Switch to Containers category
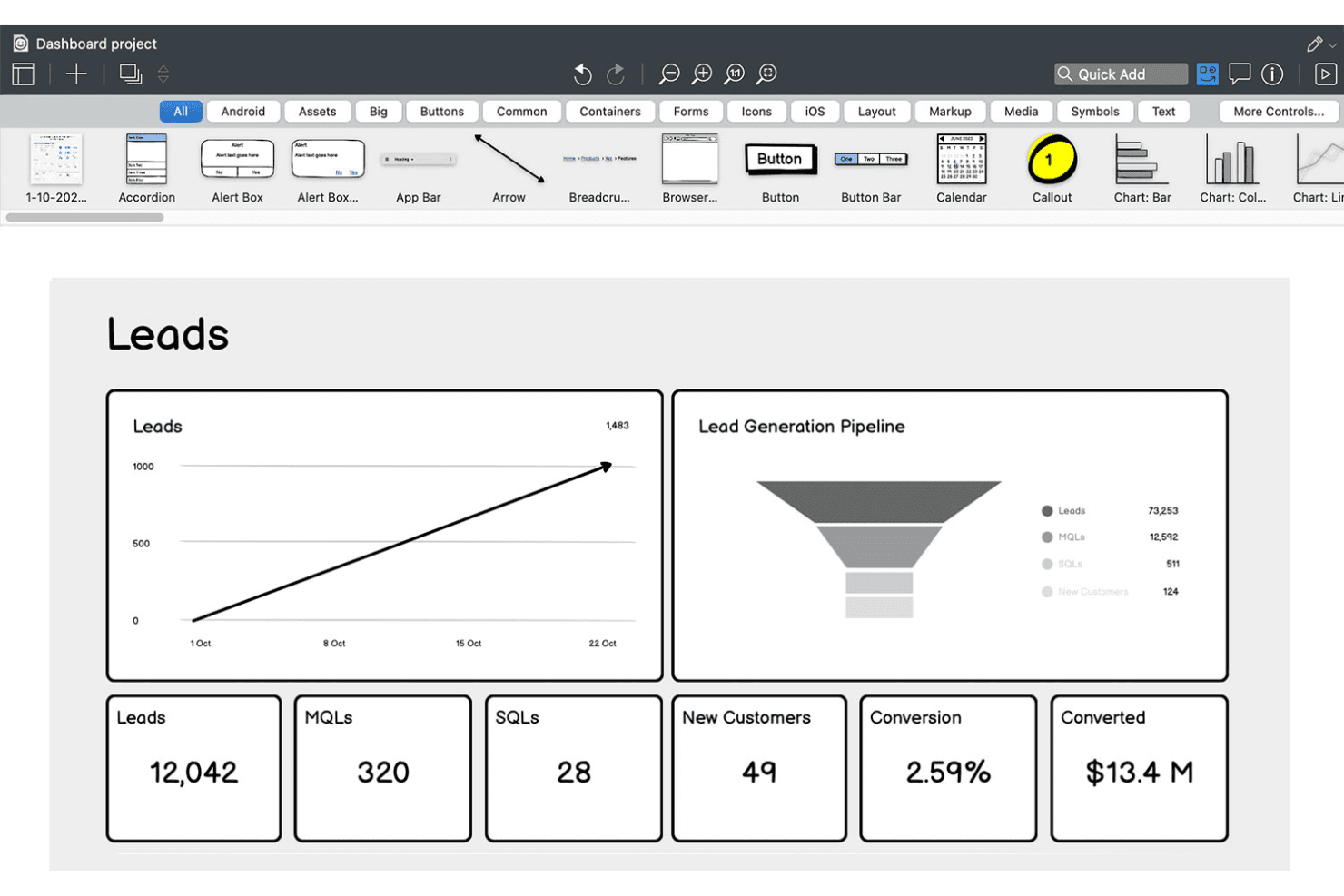 [610, 112]
